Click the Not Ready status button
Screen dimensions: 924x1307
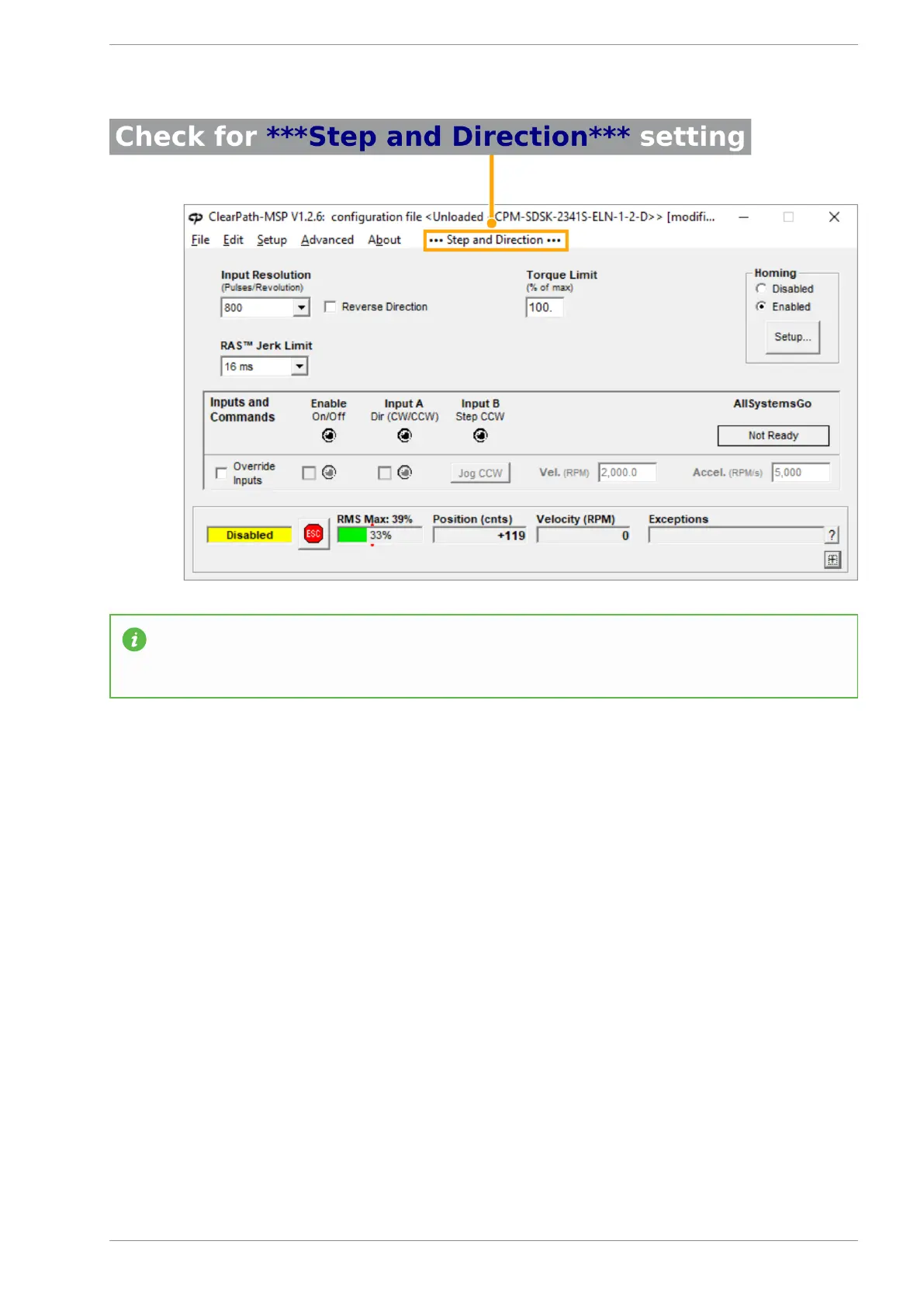(773, 435)
